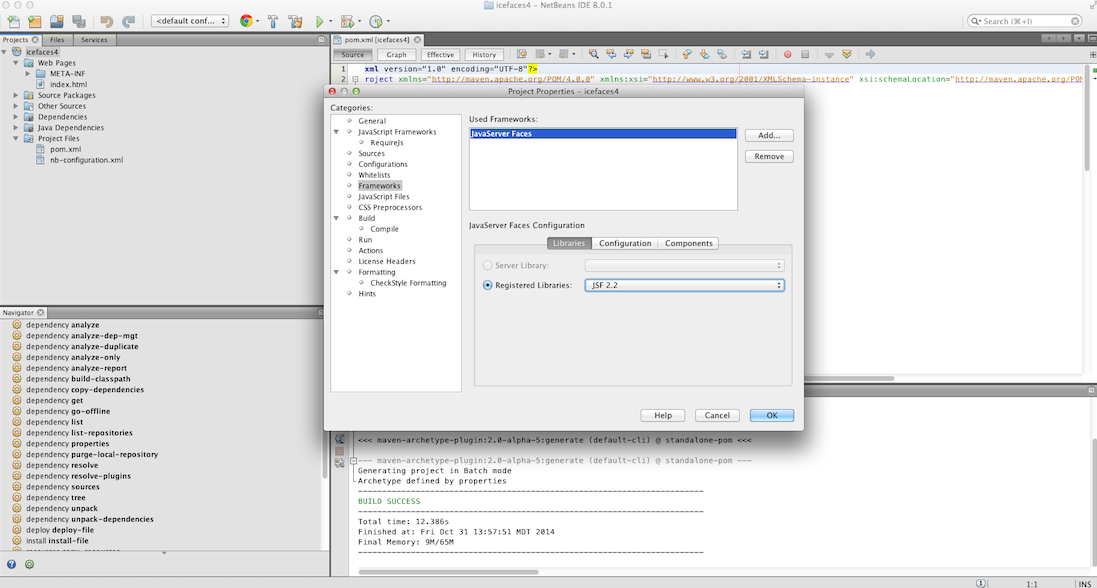Image resolution: width=1097 pixels, height=588 pixels.
Task: Switch to the Configuration tab
Action: 625,243
